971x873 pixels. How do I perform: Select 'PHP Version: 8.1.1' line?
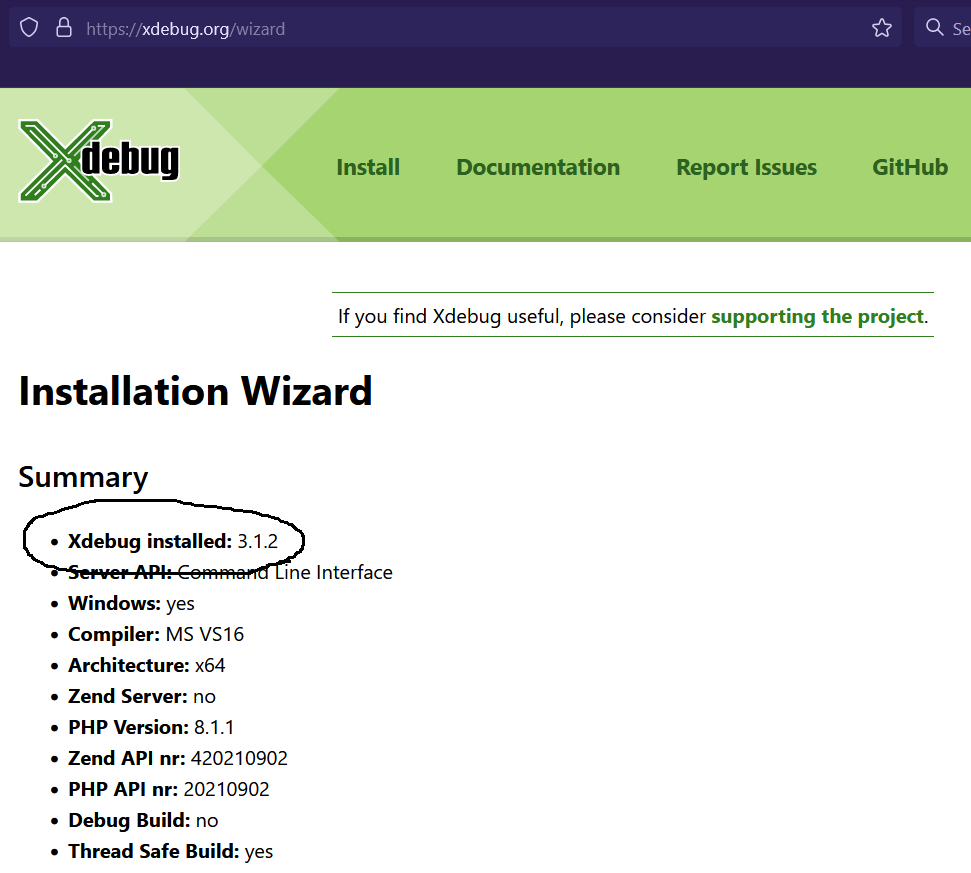tap(151, 727)
